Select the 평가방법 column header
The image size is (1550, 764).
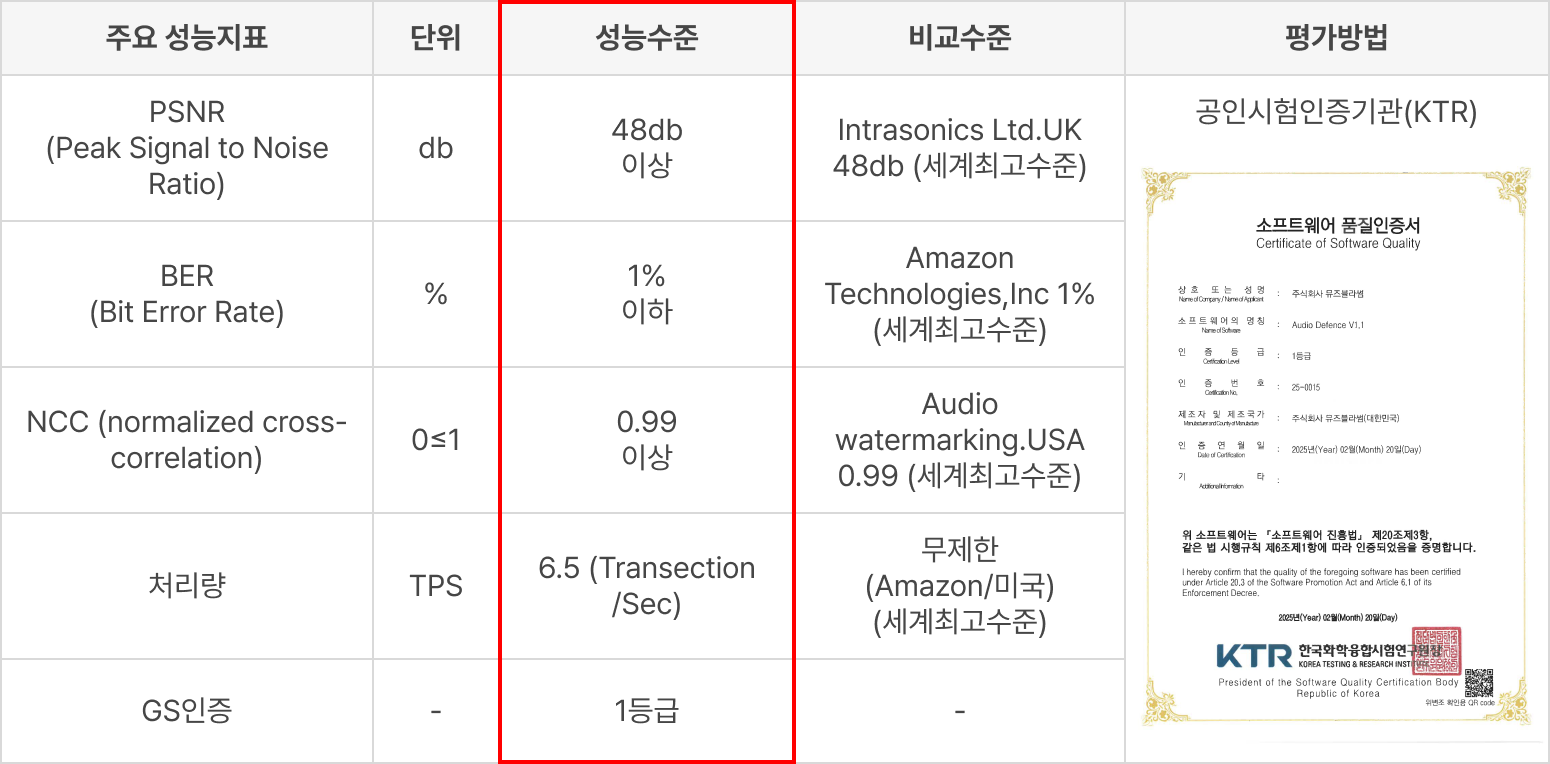(x=1336, y=38)
